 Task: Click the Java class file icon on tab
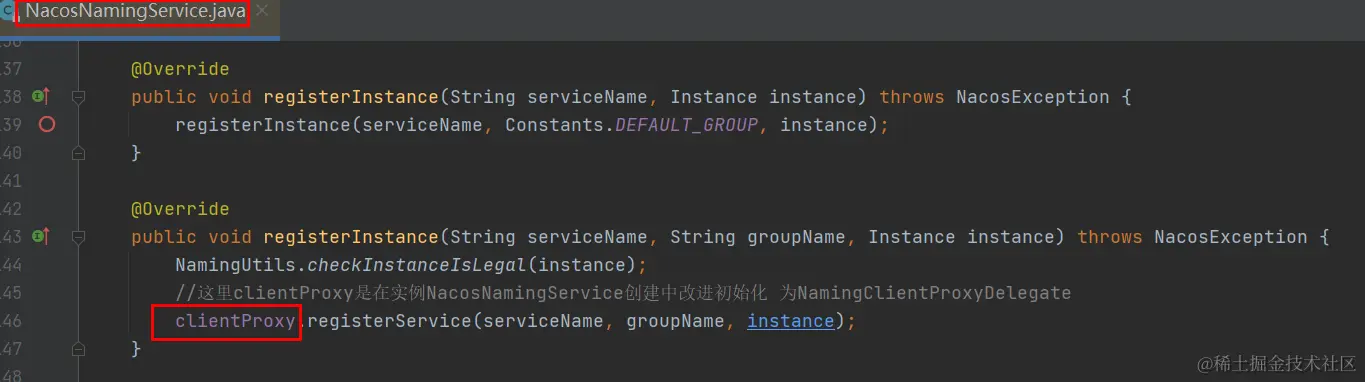[7, 13]
